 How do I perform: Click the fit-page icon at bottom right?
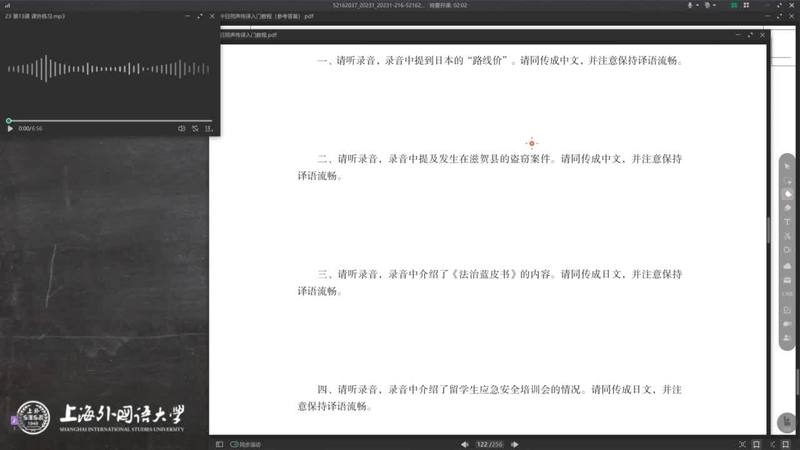756,443
